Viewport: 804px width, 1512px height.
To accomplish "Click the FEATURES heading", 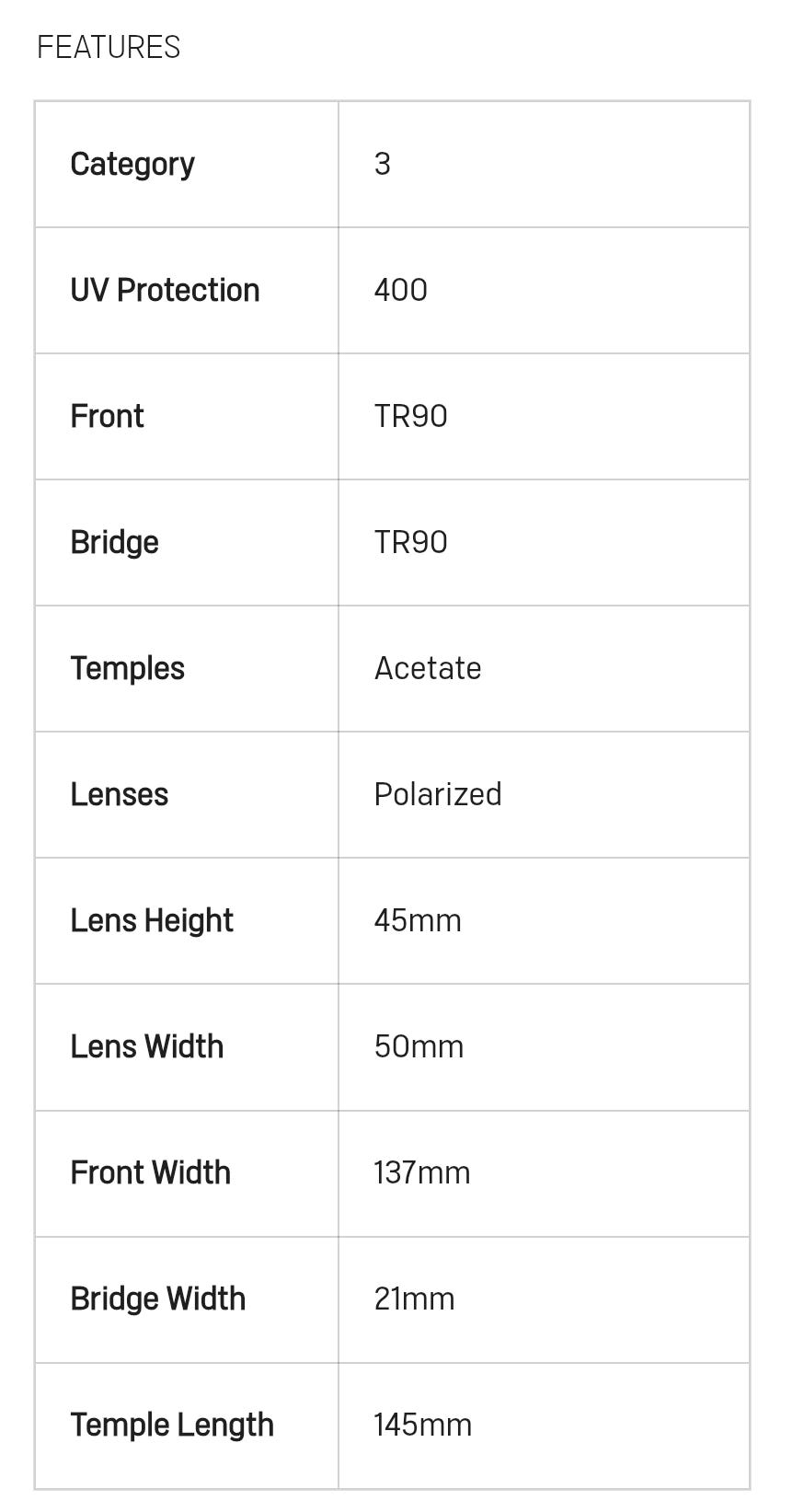I will [109, 47].
